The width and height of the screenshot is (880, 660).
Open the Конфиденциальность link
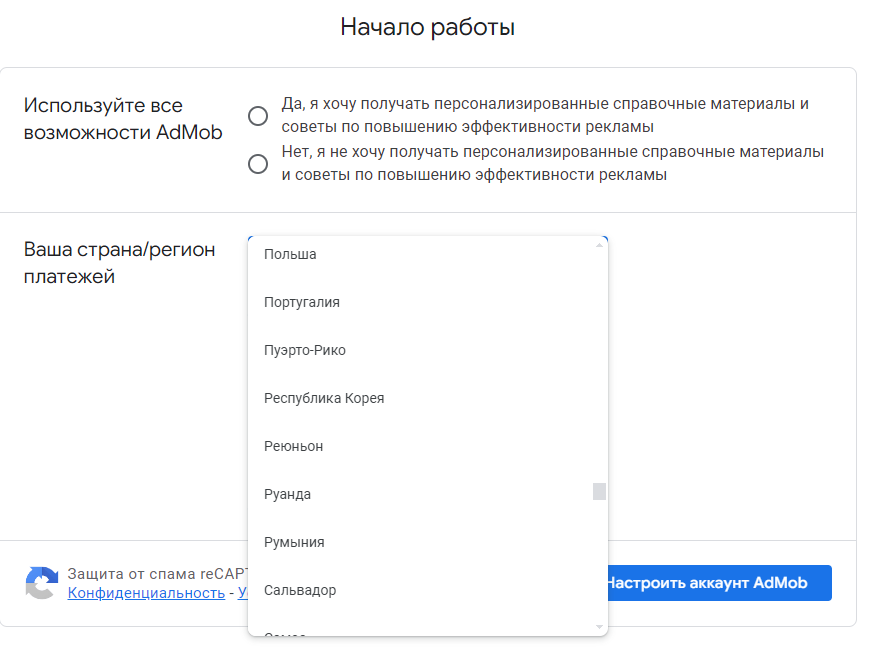click(x=146, y=593)
